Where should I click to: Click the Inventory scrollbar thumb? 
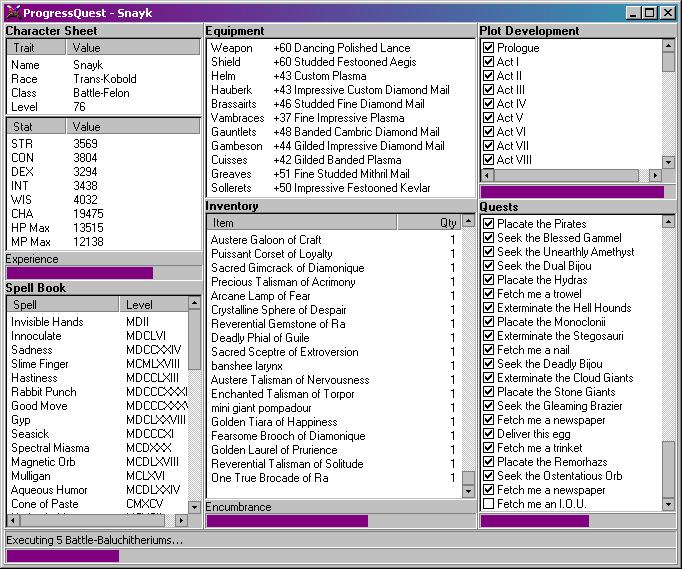468,478
